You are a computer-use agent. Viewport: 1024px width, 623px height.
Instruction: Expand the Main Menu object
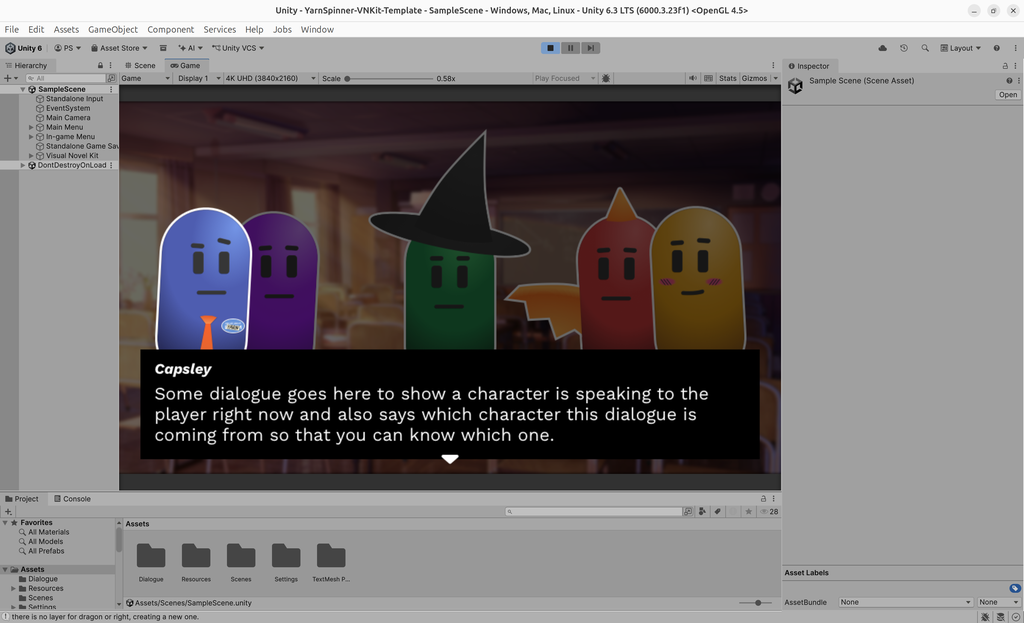(31, 127)
